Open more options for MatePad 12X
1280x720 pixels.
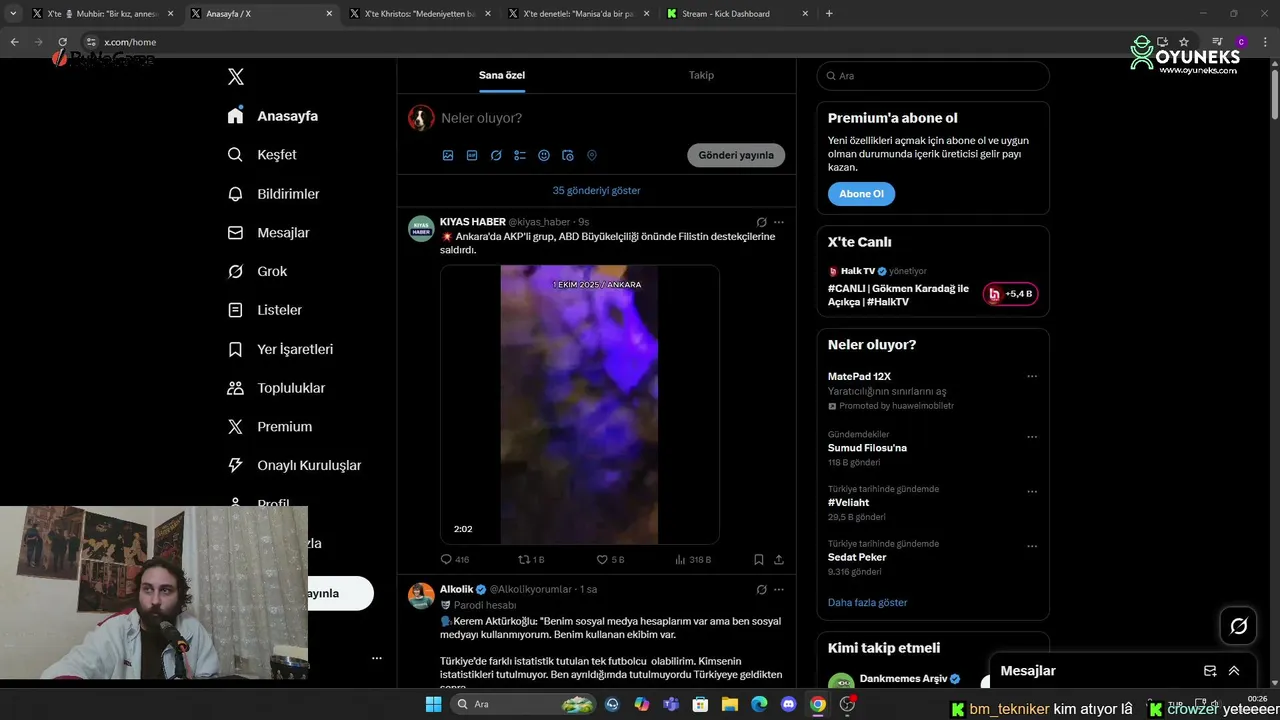[x=1032, y=377]
